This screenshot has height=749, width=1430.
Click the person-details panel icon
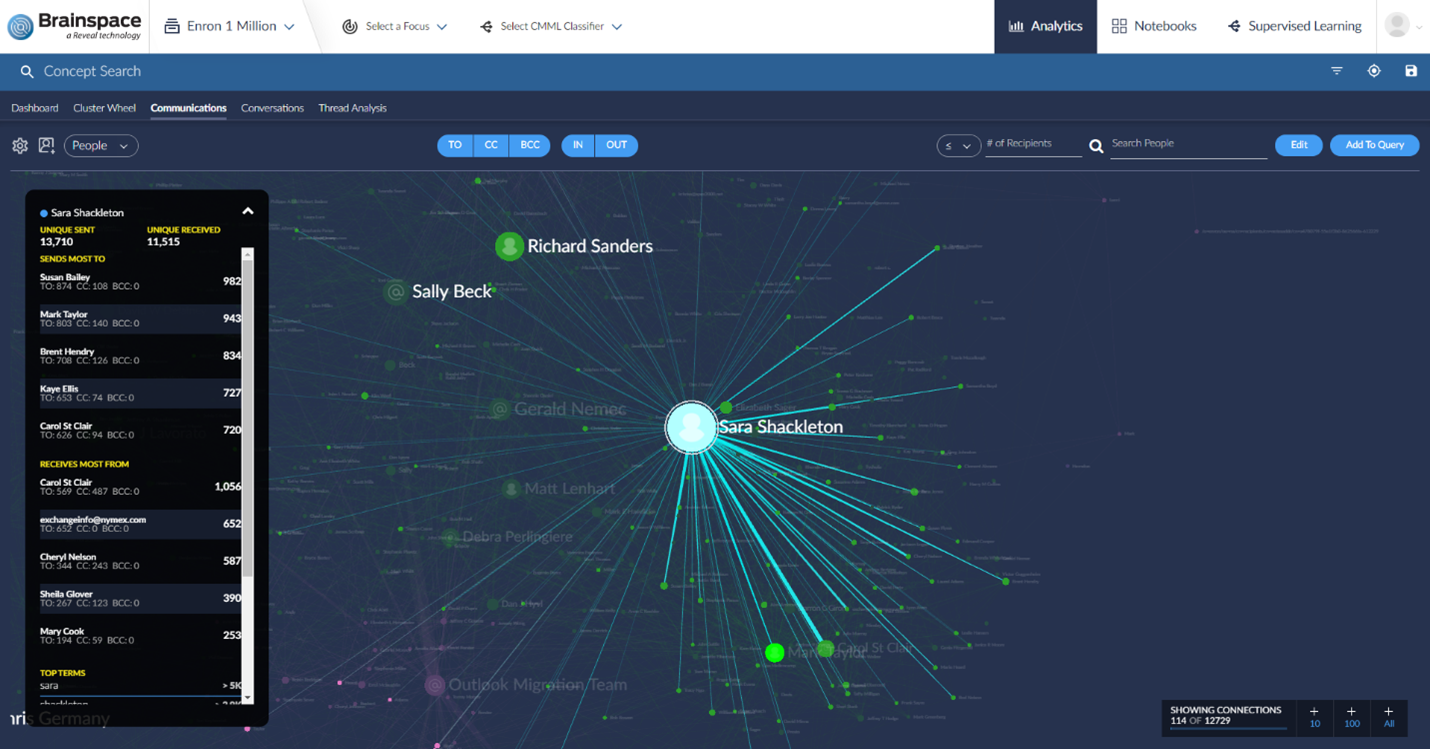(x=46, y=146)
